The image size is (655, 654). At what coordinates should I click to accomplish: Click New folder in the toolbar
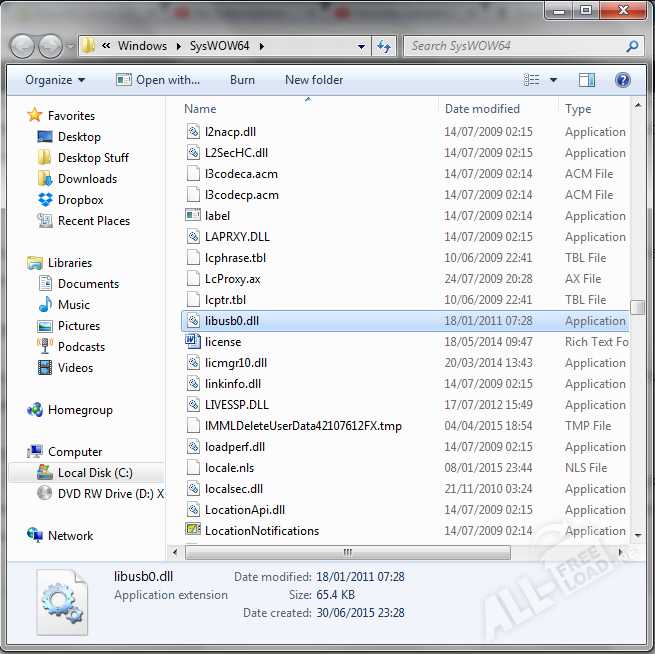pyautogui.click(x=314, y=80)
